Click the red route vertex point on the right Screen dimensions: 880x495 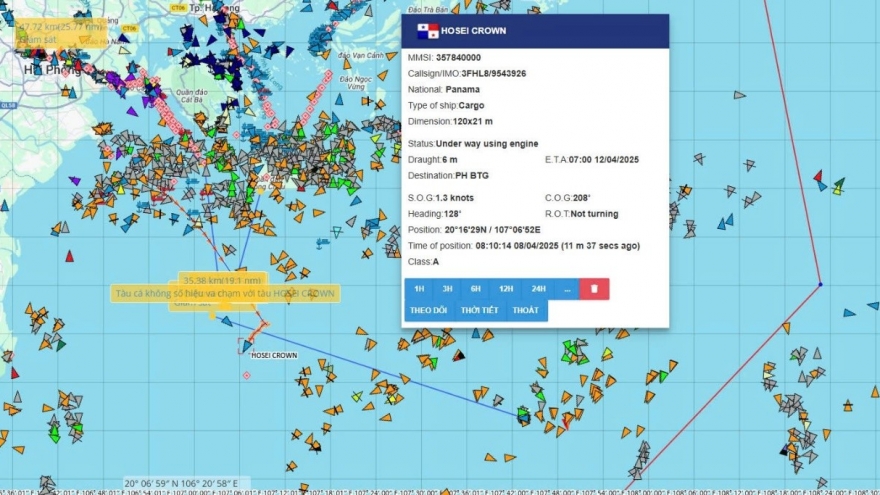point(820,284)
